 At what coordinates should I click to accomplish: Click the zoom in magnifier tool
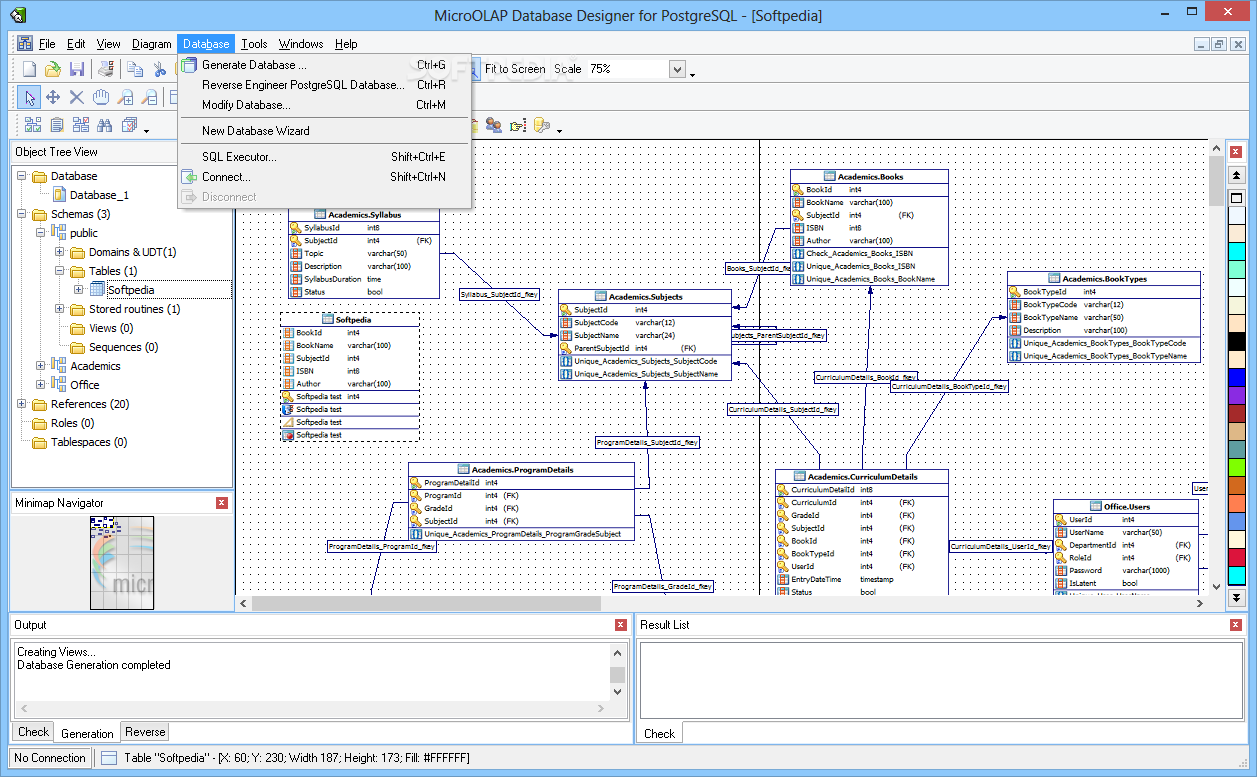coord(126,97)
